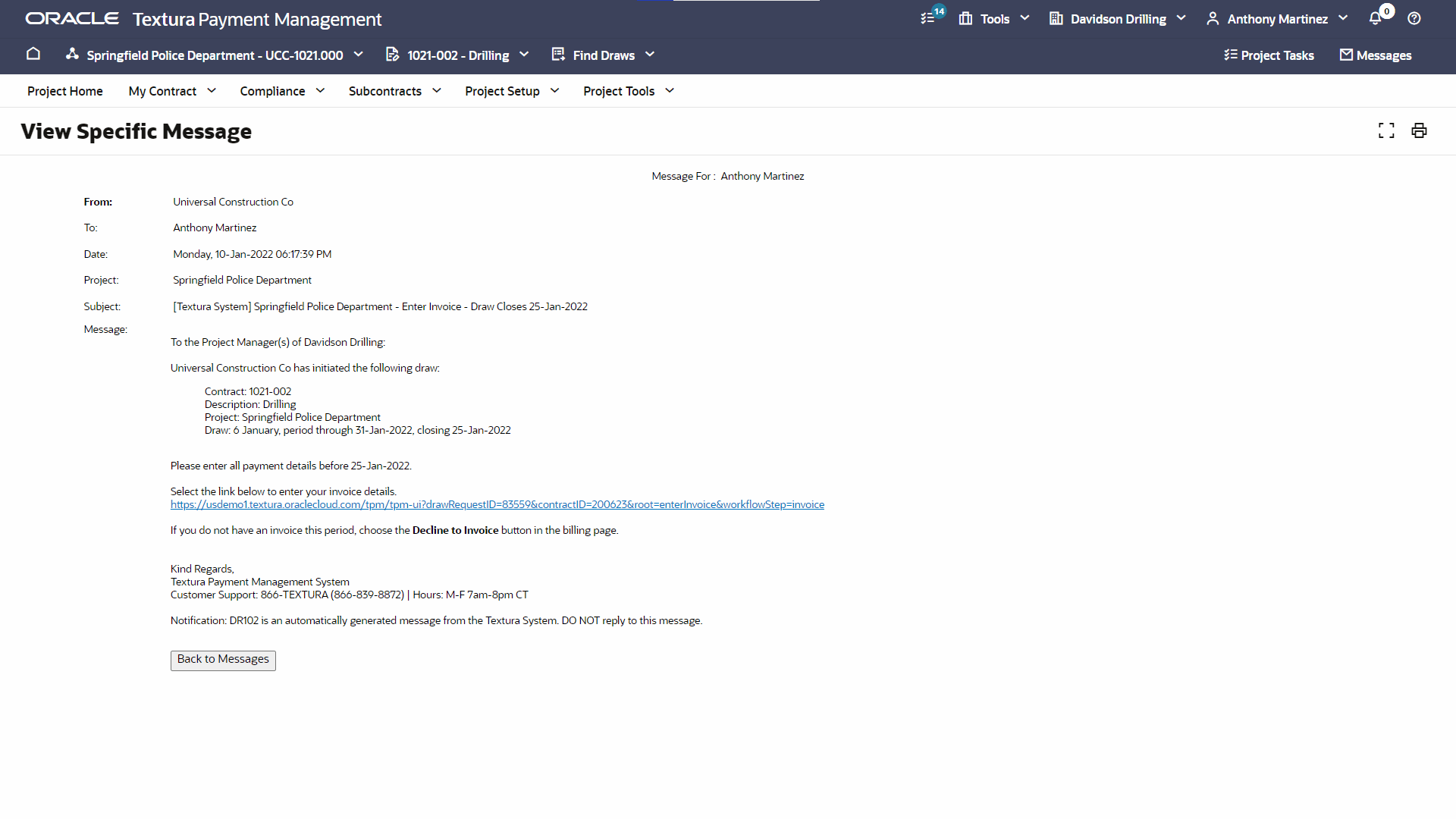This screenshot has height=819, width=1456.
Task: Expand Springfield Police Department project selector
Action: point(215,55)
